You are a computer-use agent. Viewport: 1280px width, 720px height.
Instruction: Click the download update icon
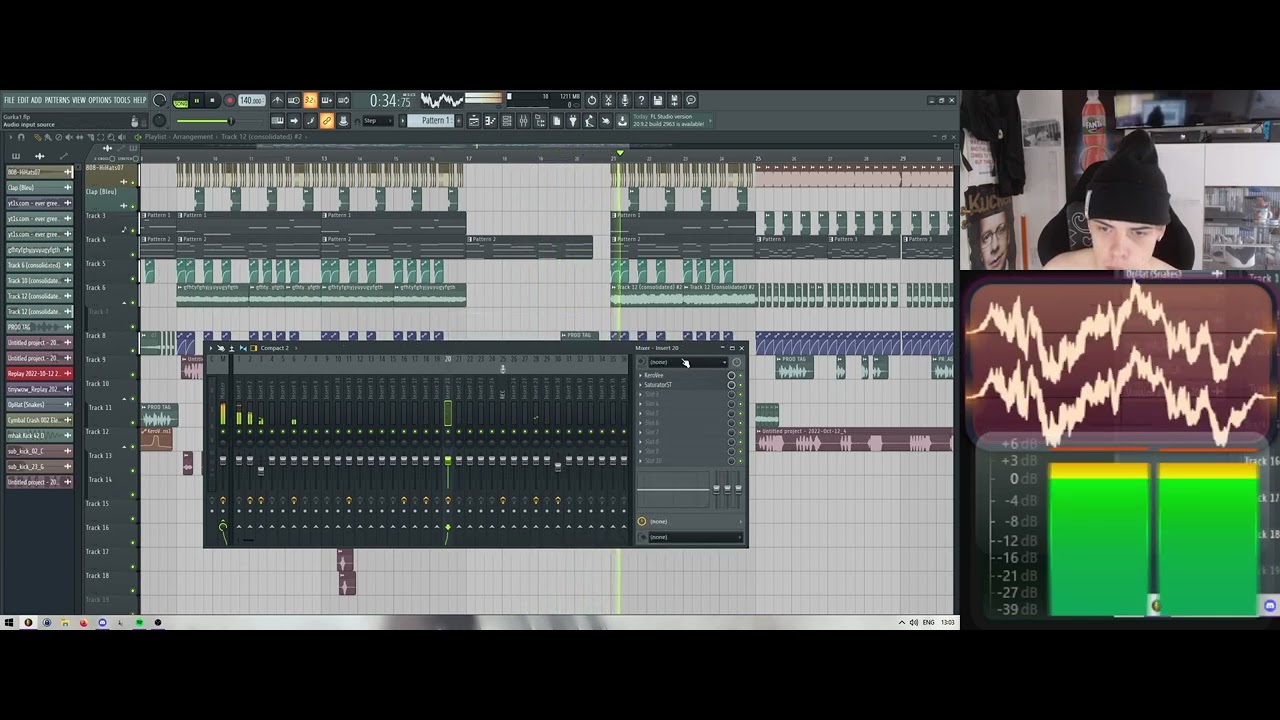(622, 122)
